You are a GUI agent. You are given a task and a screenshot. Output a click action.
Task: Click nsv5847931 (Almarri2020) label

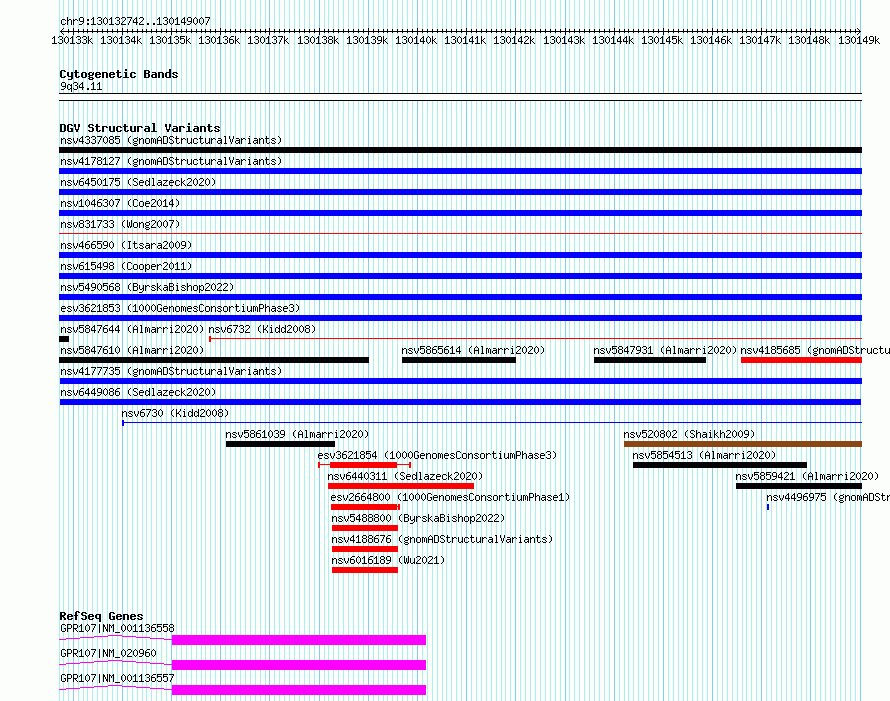(665, 350)
